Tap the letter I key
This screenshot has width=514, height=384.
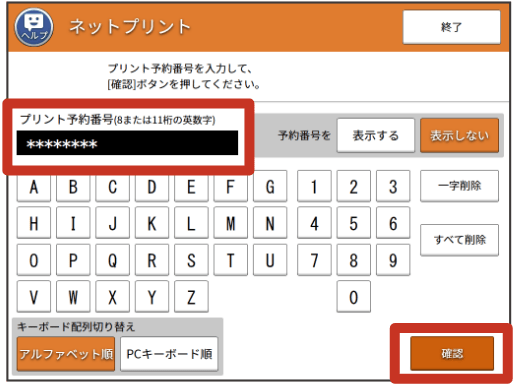tap(73, 223)
